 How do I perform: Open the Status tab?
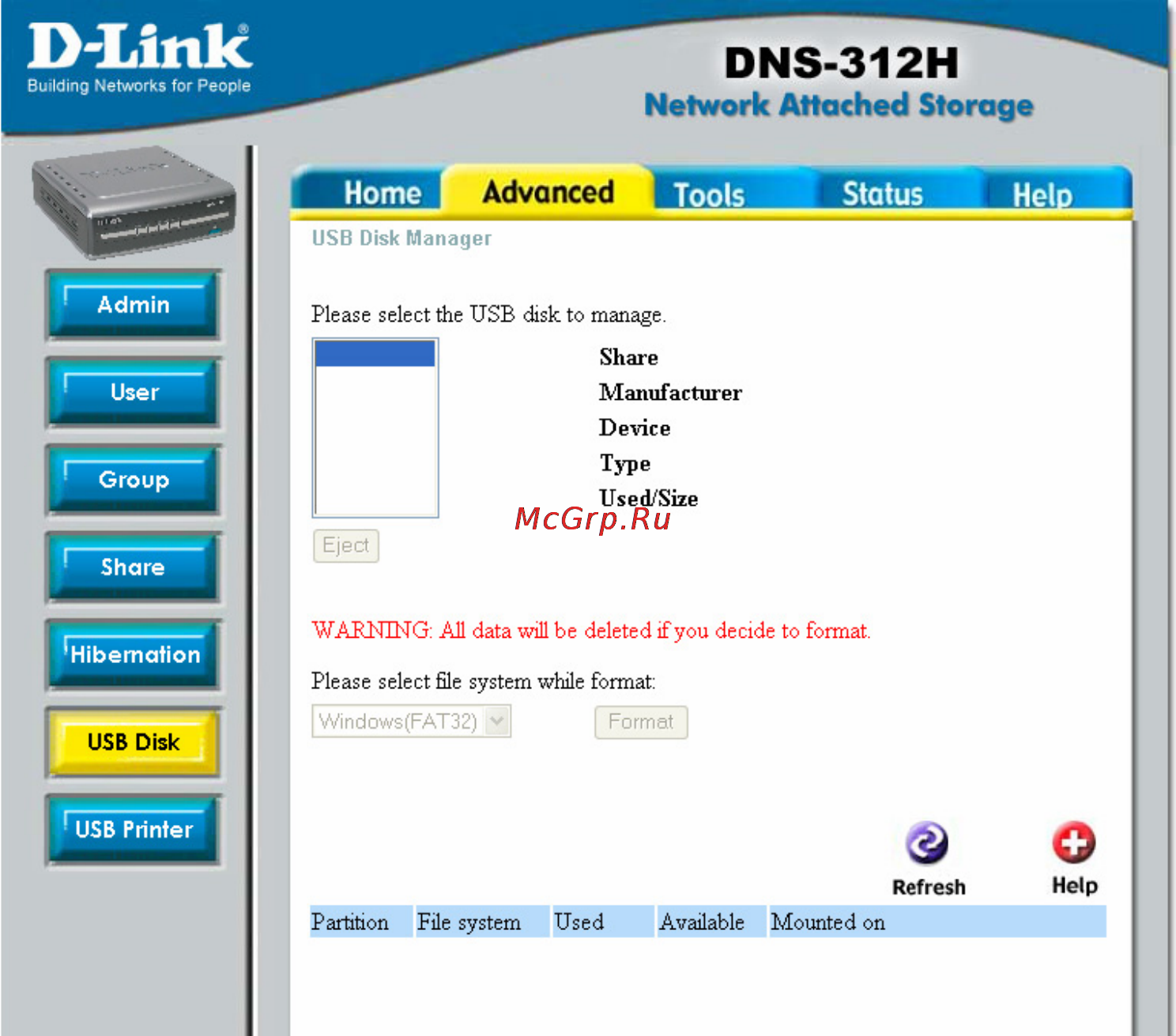(882, 194)
